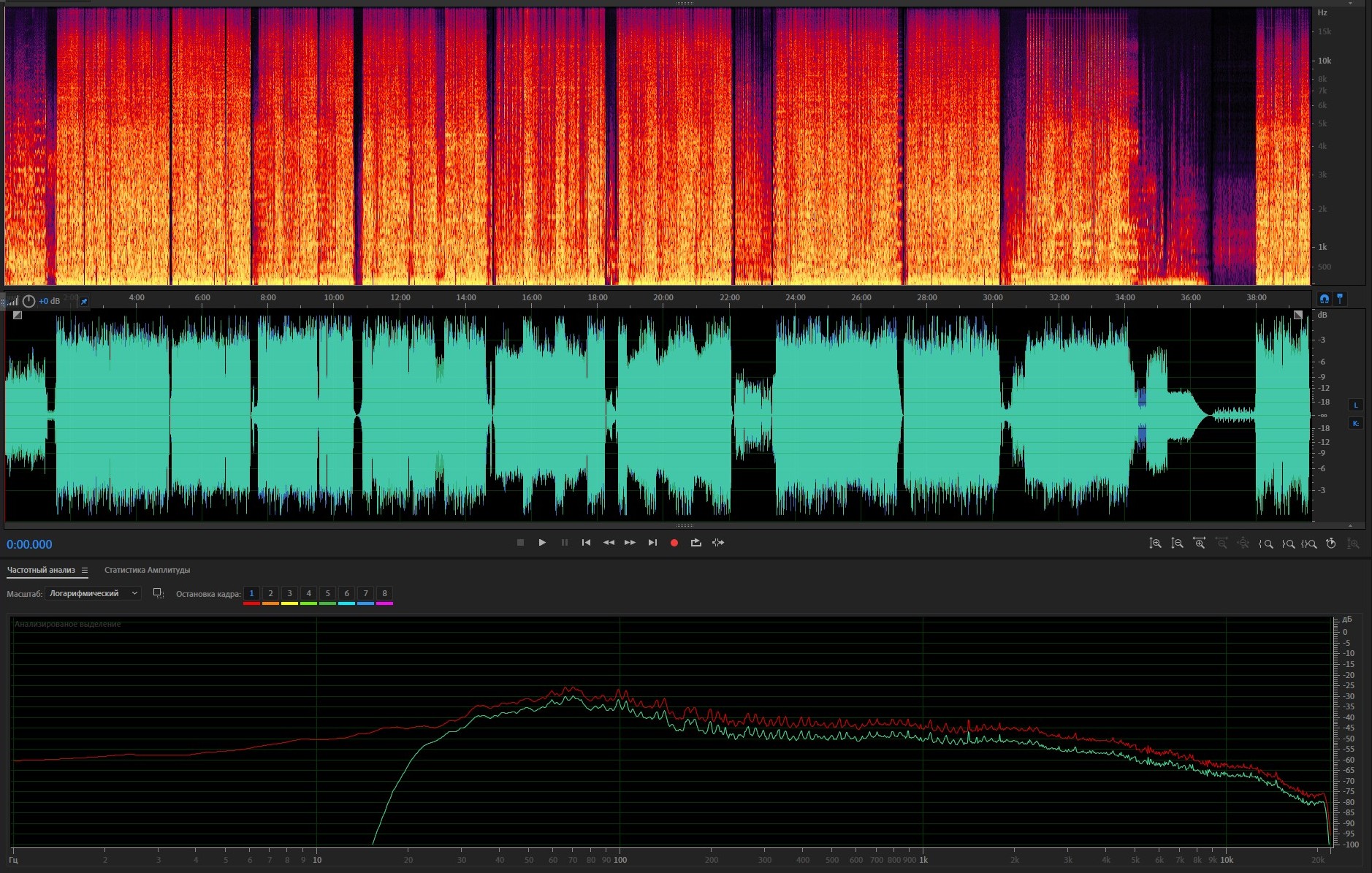Zoom in amplitude icon

1155,544
